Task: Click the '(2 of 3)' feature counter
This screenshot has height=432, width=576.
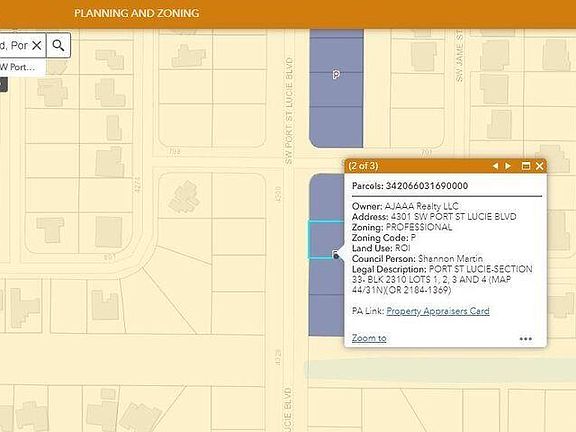Action: click(363, 166)
